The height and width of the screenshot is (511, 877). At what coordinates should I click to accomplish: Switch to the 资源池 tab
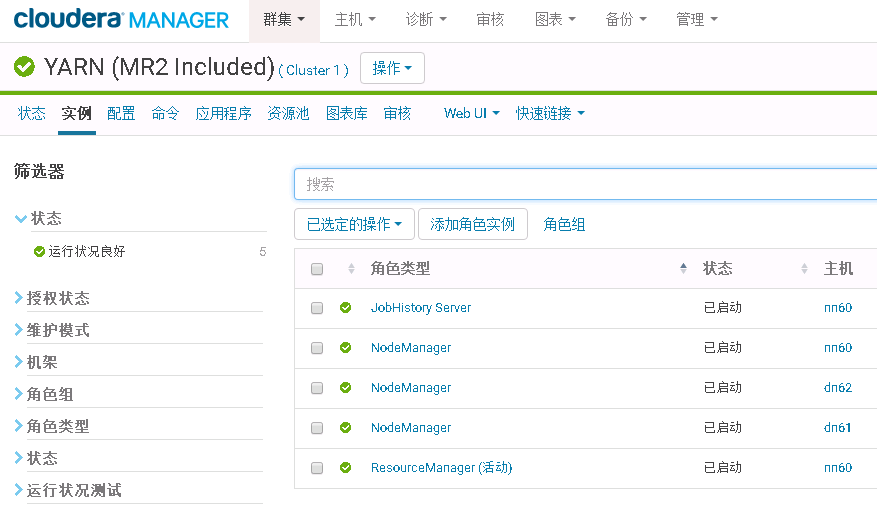coord(288,113)
